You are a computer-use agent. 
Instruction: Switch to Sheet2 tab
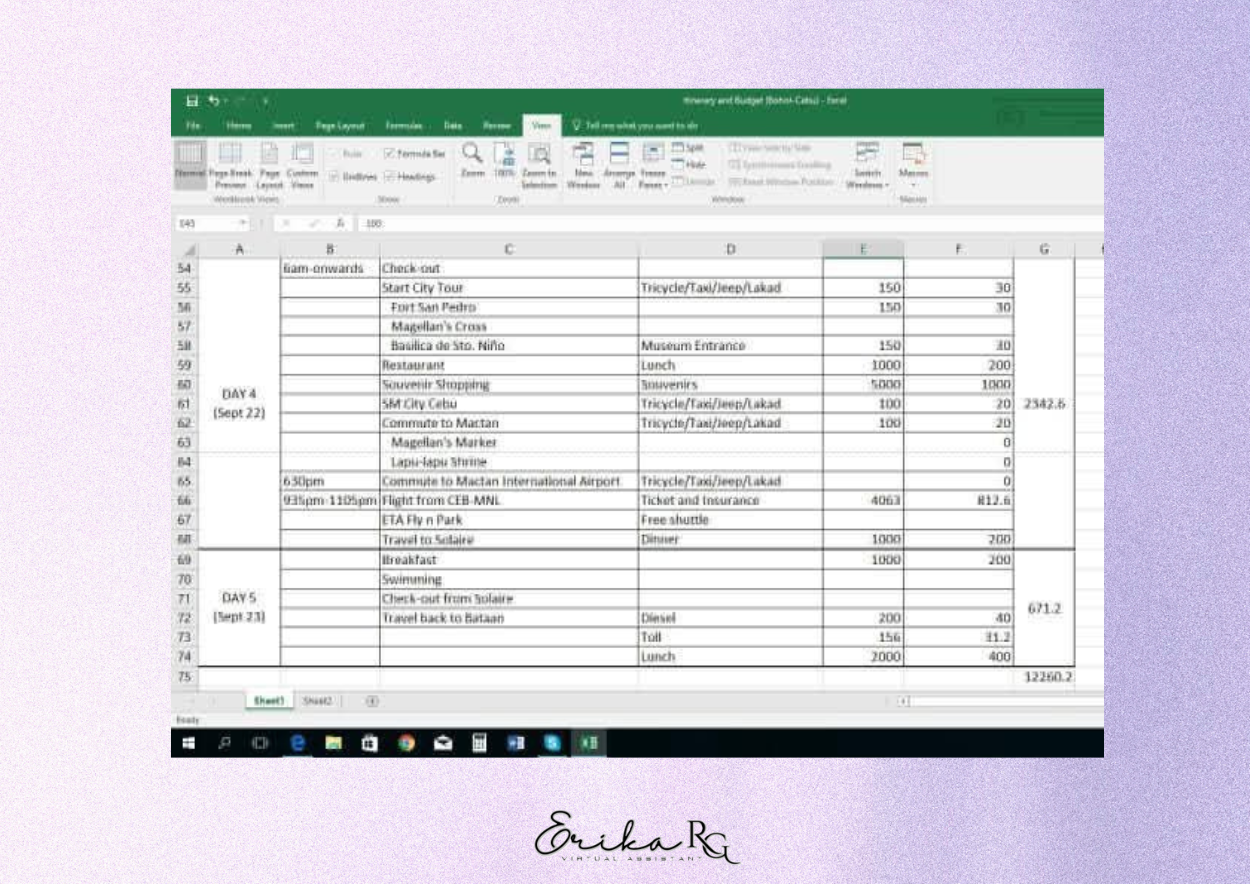click(317, 701)
